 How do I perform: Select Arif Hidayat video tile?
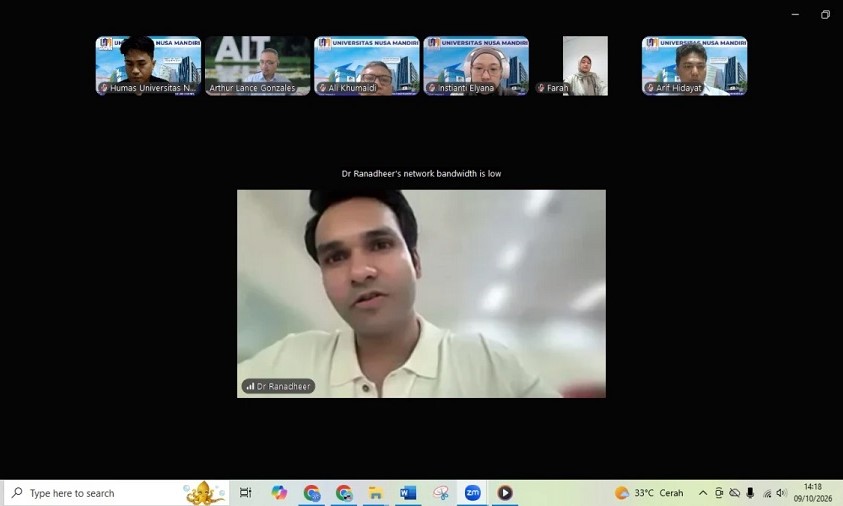[694, 66]
